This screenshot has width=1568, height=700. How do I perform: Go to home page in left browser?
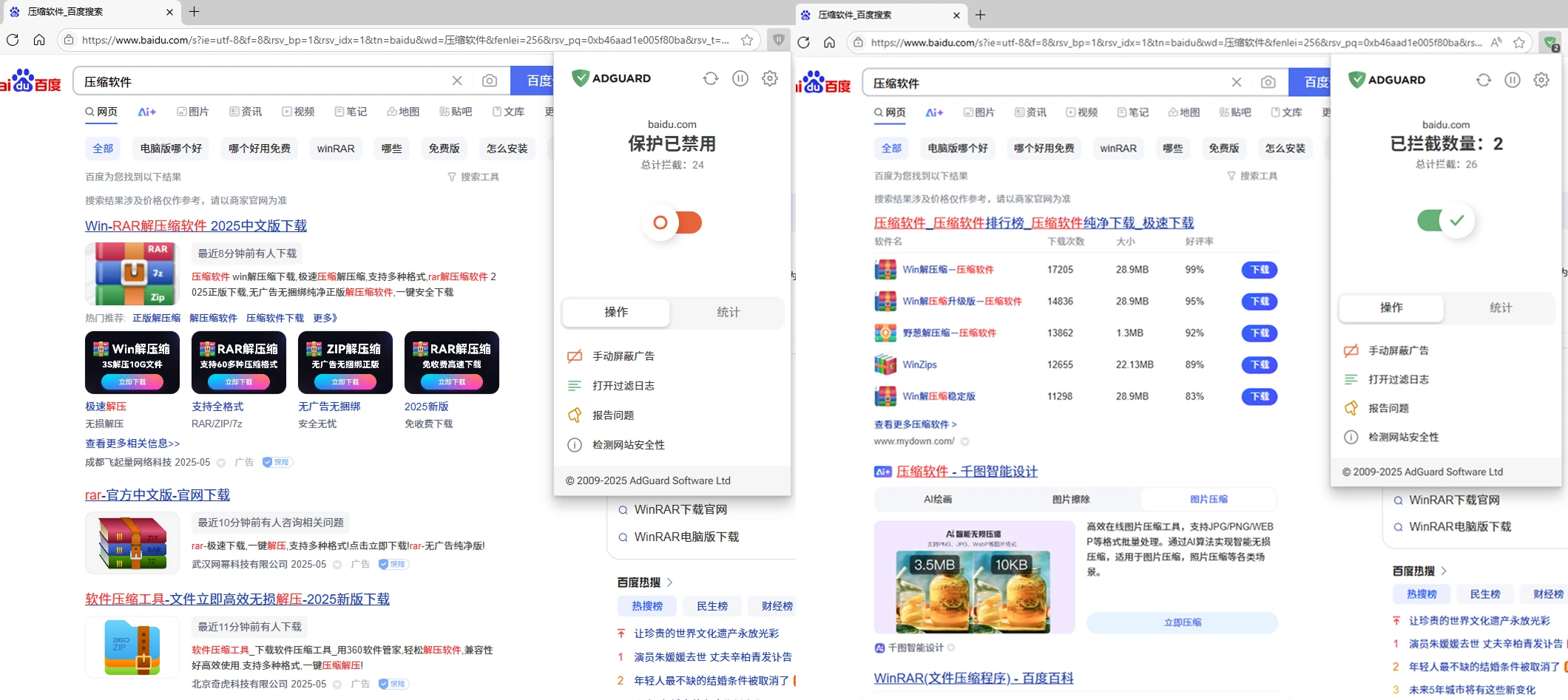39,40
